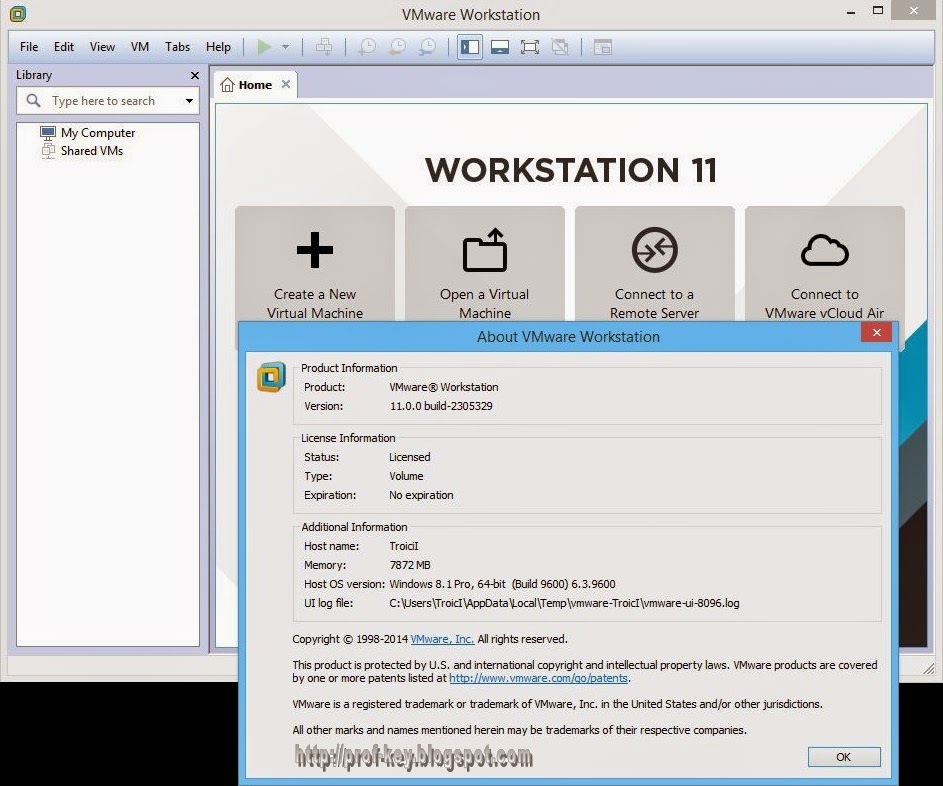Click the magnifier icon in Library search

click(34, 100)
